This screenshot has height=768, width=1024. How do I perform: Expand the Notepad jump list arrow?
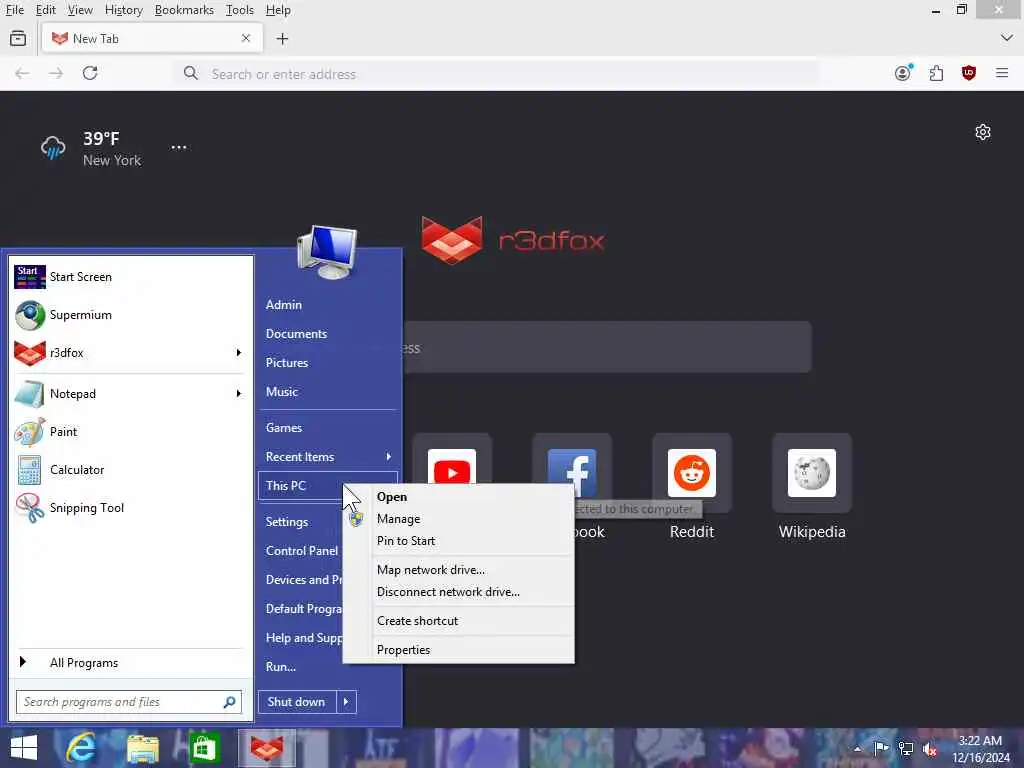pos(239,394)
